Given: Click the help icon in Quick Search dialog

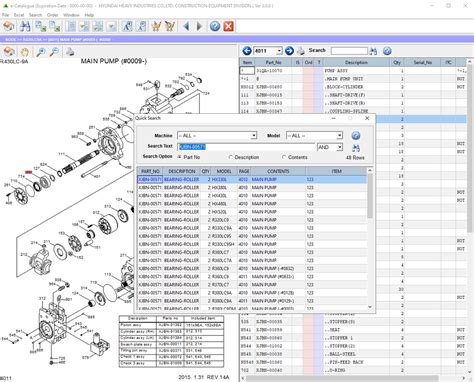Looking at the screenshot, I should pyautogui.click(x=356, y=136).
